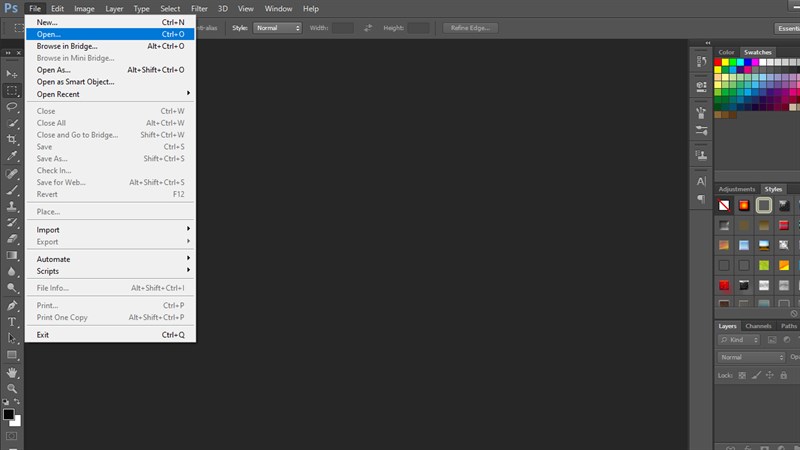Toggle adjustment layer filter

tap(787, 340)
